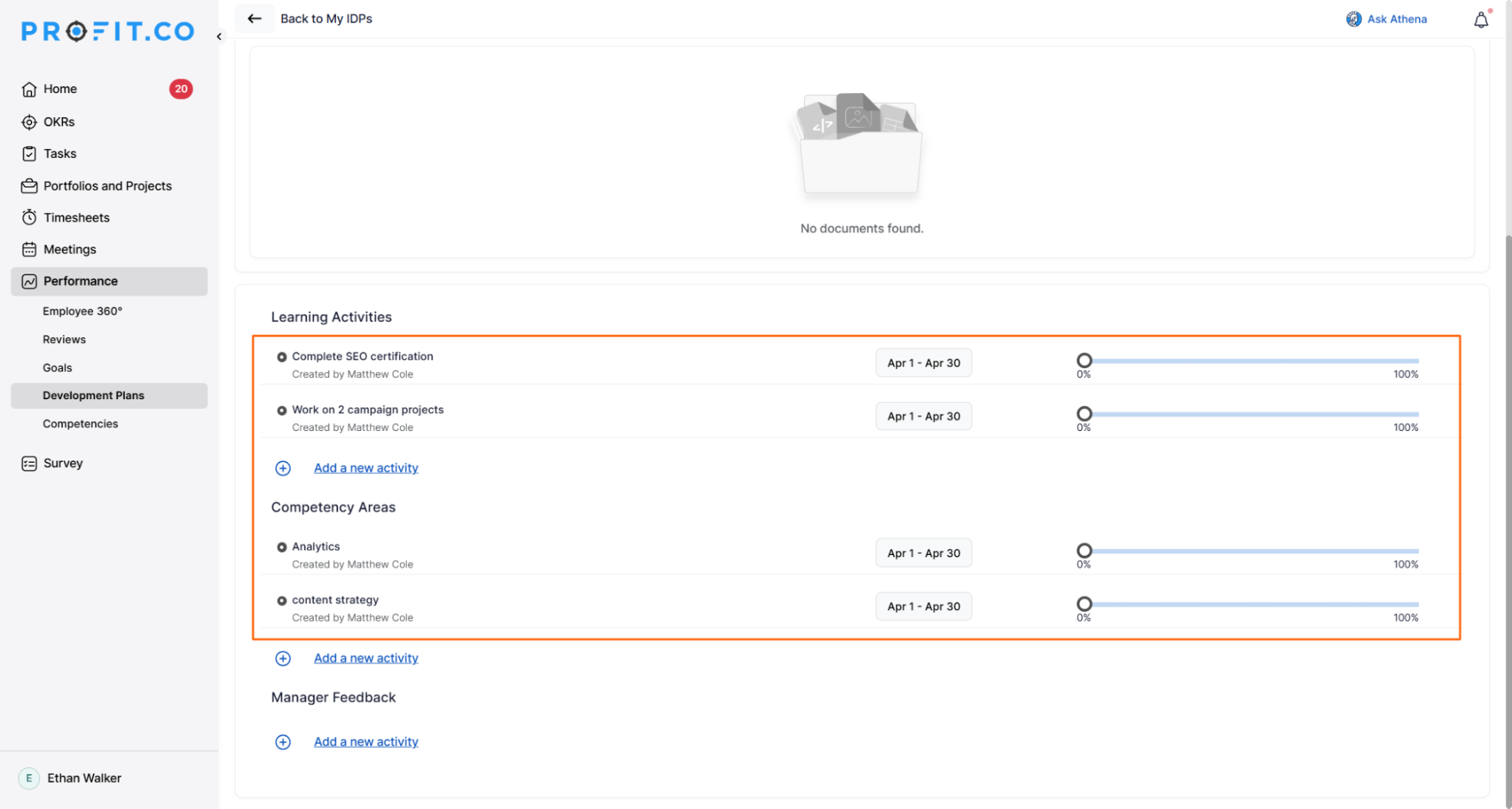Open the notifications bell

point(1480,20)
